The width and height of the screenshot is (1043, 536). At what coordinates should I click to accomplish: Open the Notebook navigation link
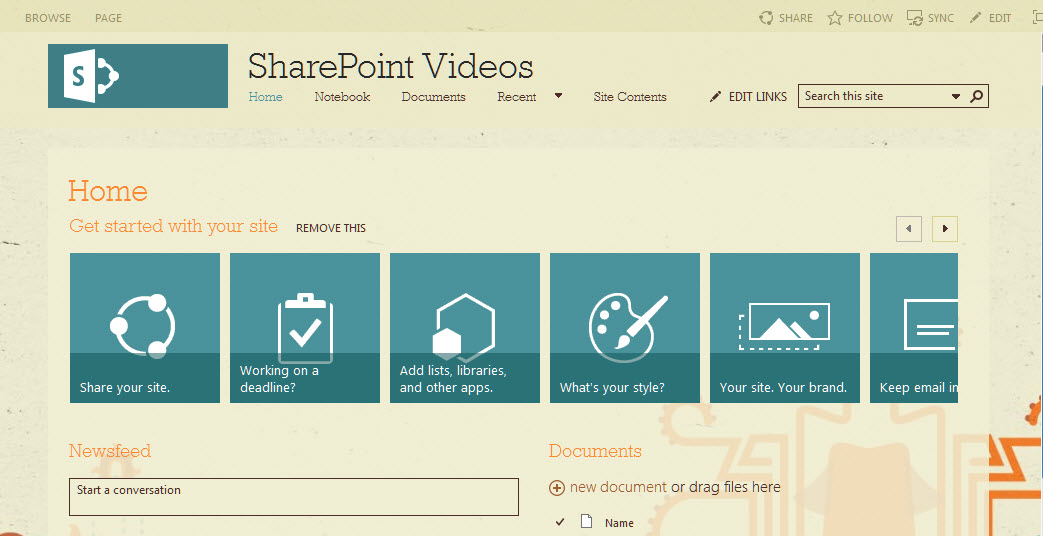click(x=342, y=96)
